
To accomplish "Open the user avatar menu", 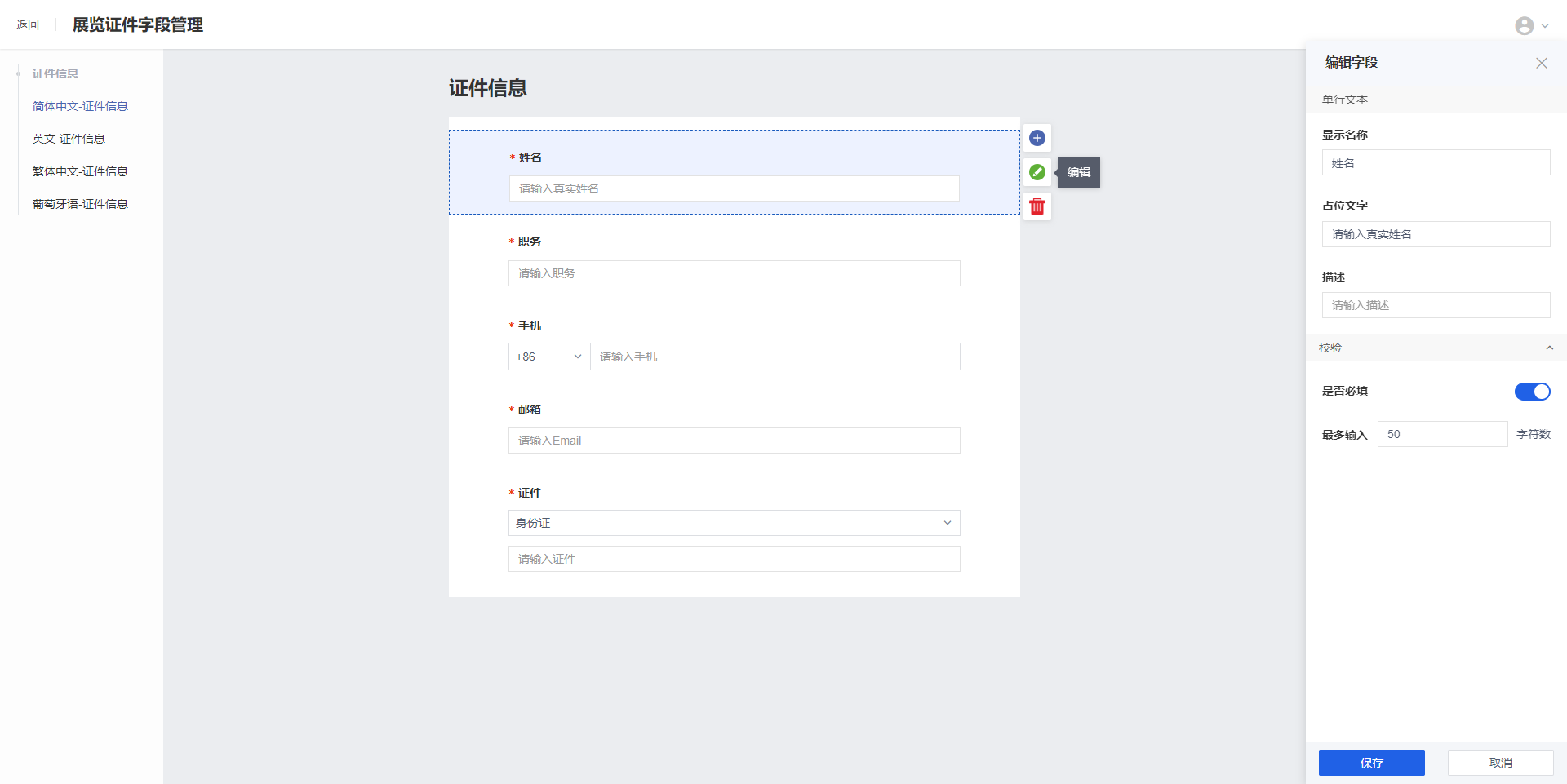I will 1531,26.
